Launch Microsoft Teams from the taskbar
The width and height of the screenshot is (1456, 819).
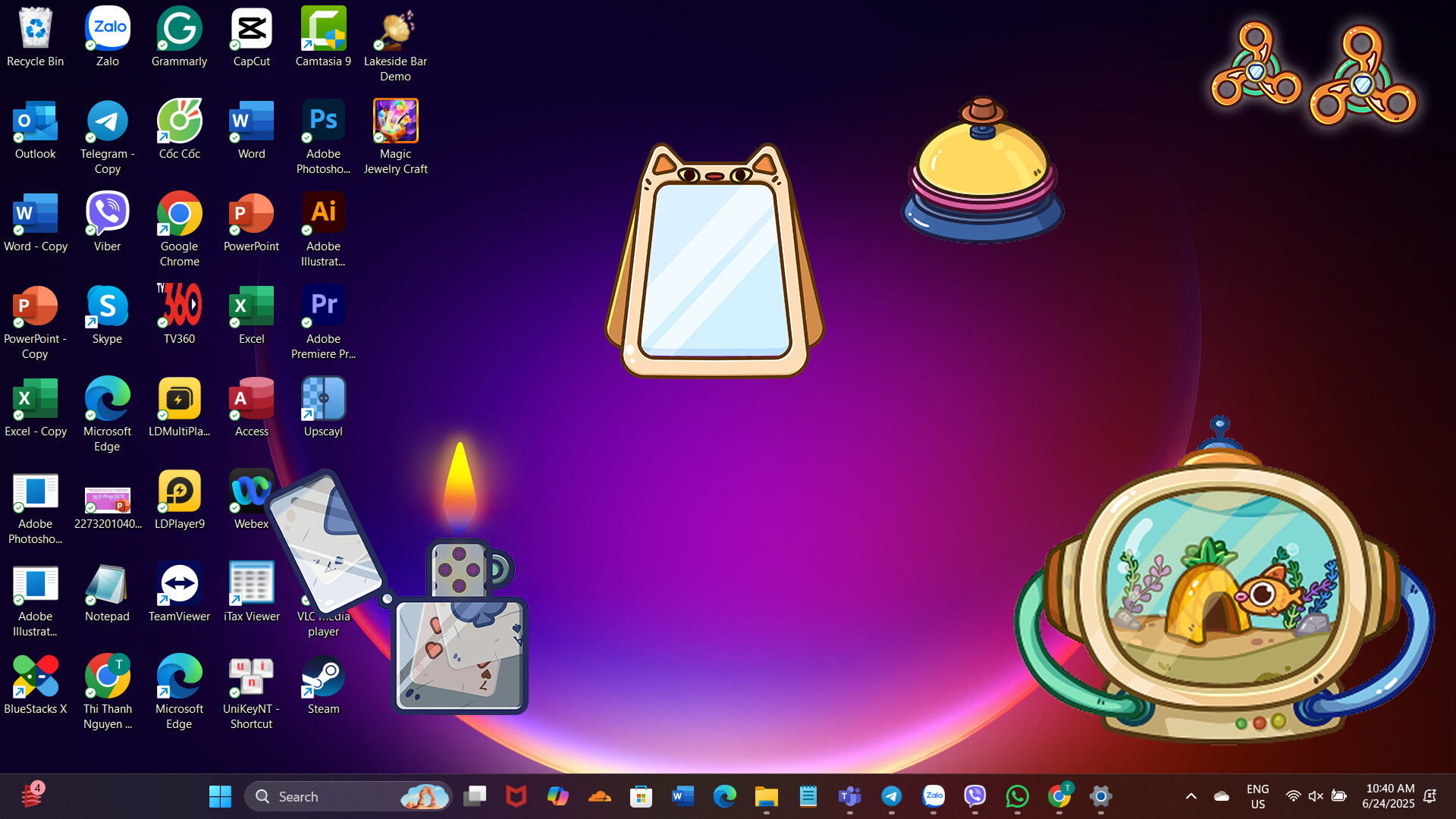[850, 796]
